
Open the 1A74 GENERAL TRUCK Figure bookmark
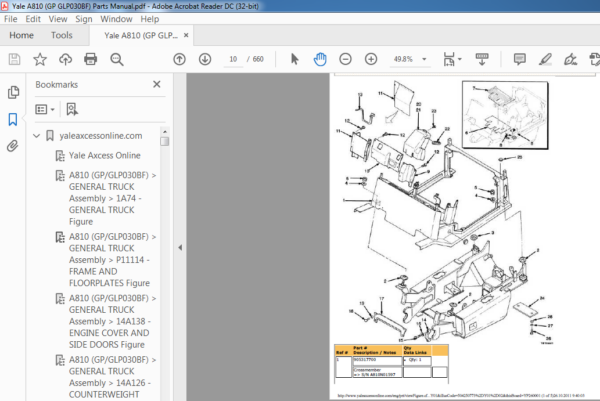coord(112,198)
